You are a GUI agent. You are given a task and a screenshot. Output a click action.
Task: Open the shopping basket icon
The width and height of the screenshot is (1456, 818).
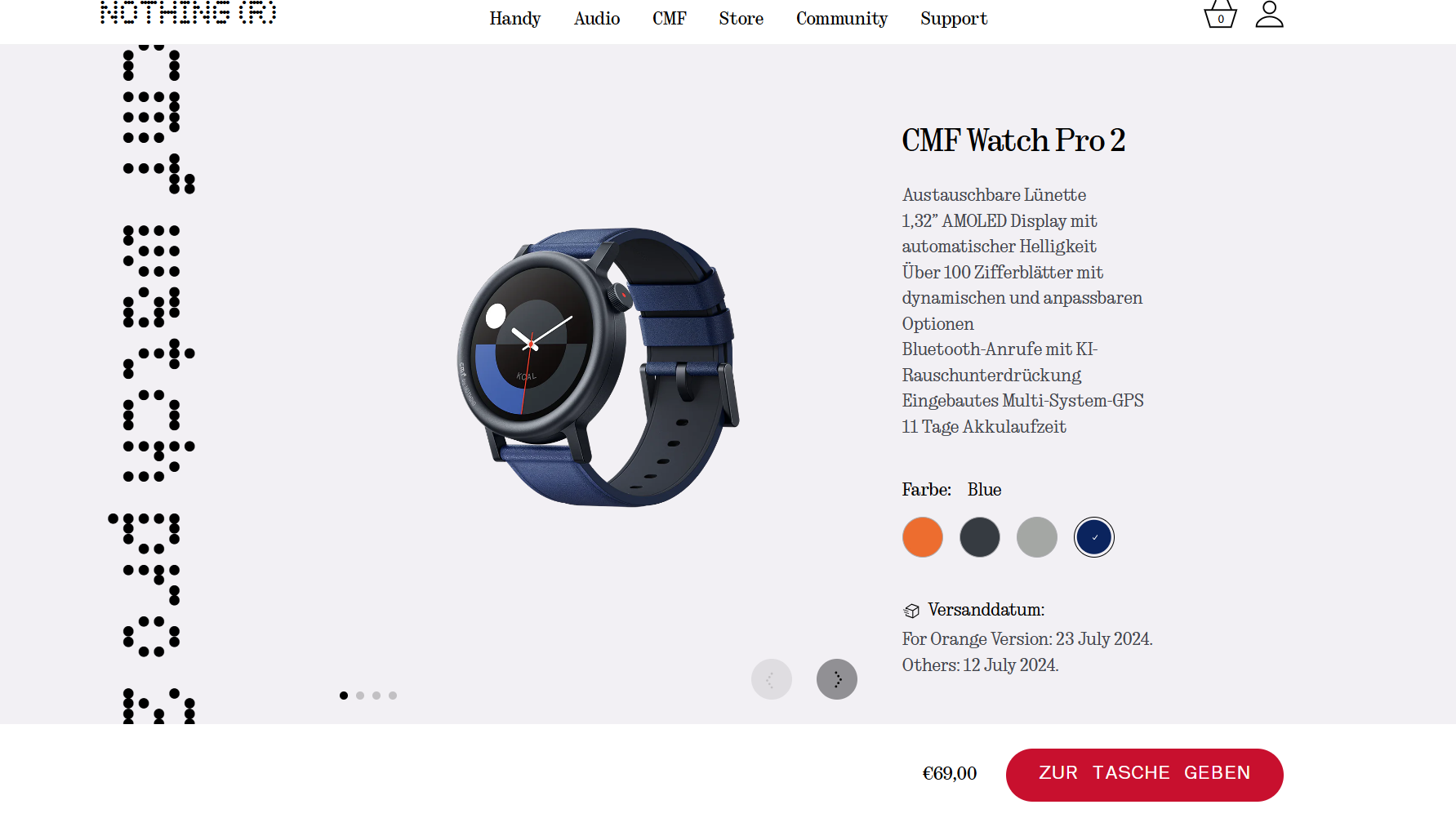(1220, 14)
